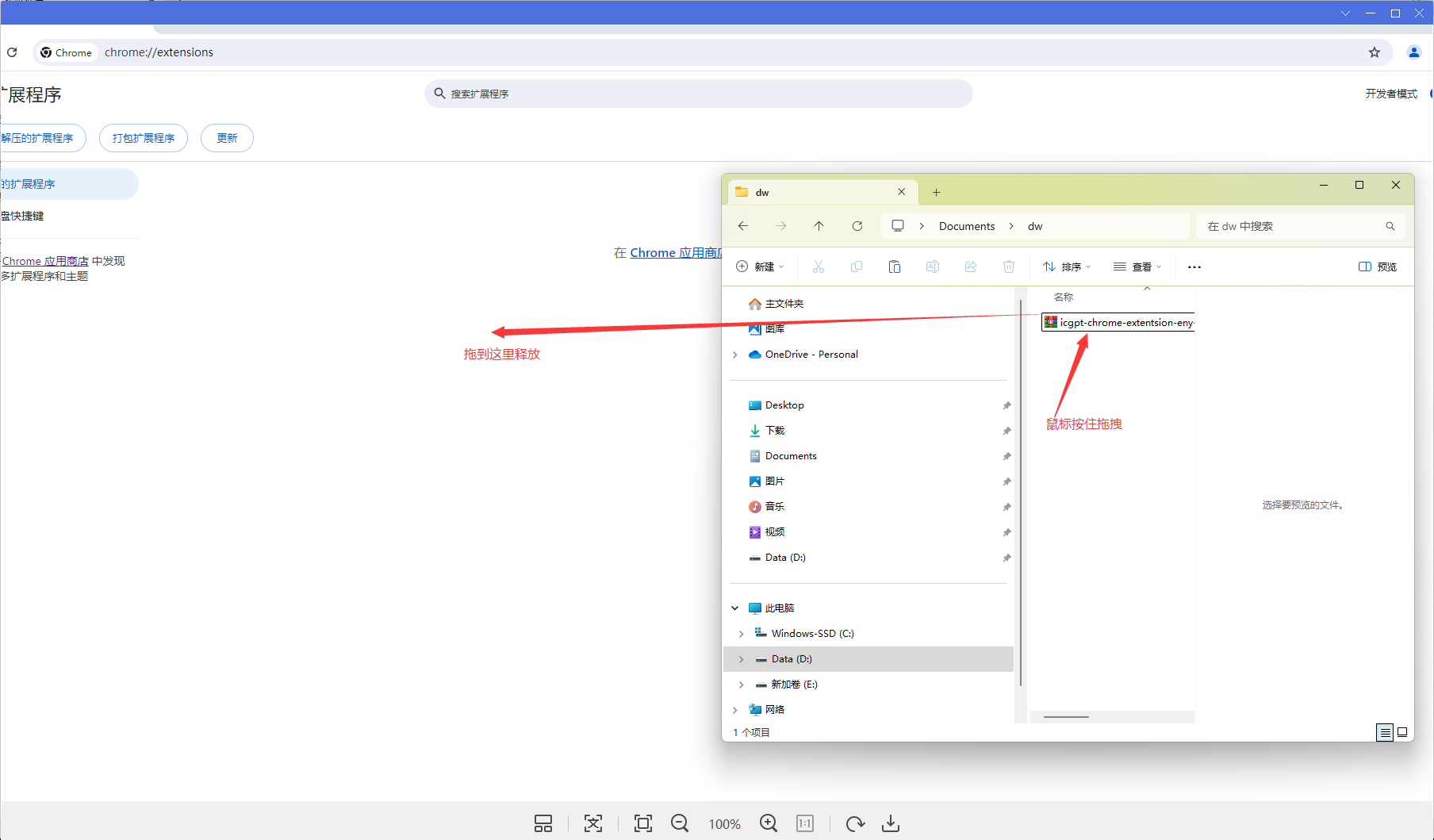
Task: Click the cut scissors icon
Action: click(819, 267)
